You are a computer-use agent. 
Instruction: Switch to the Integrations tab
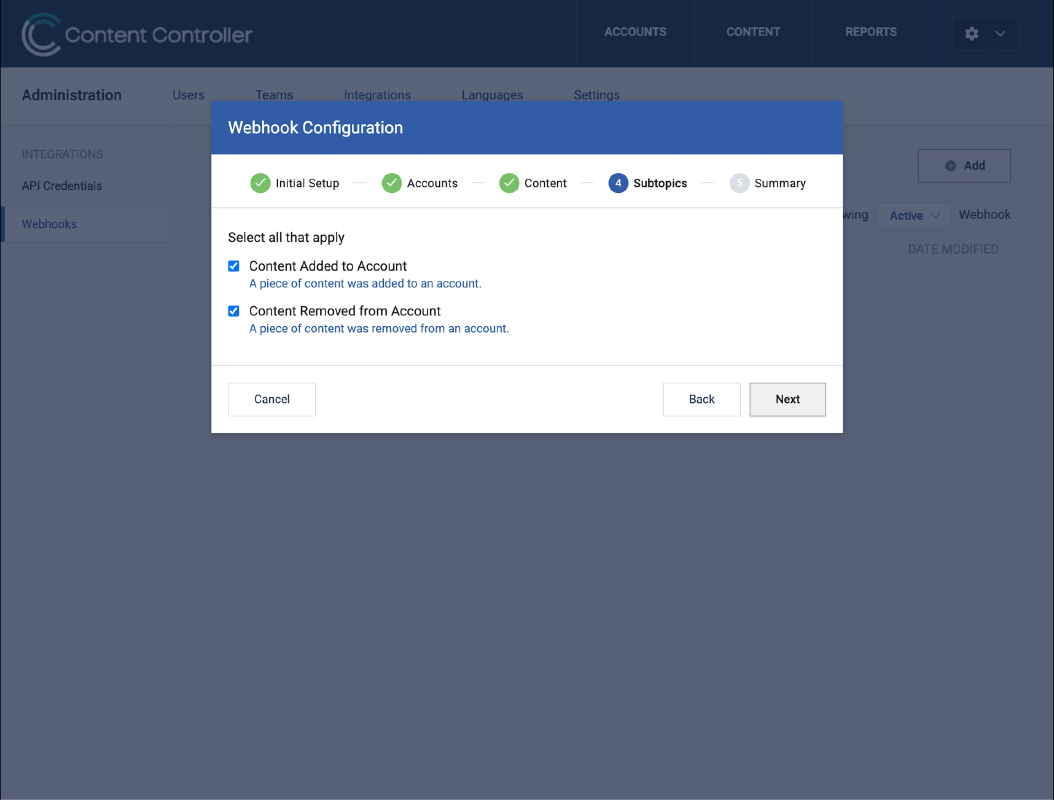pos(377,95)
